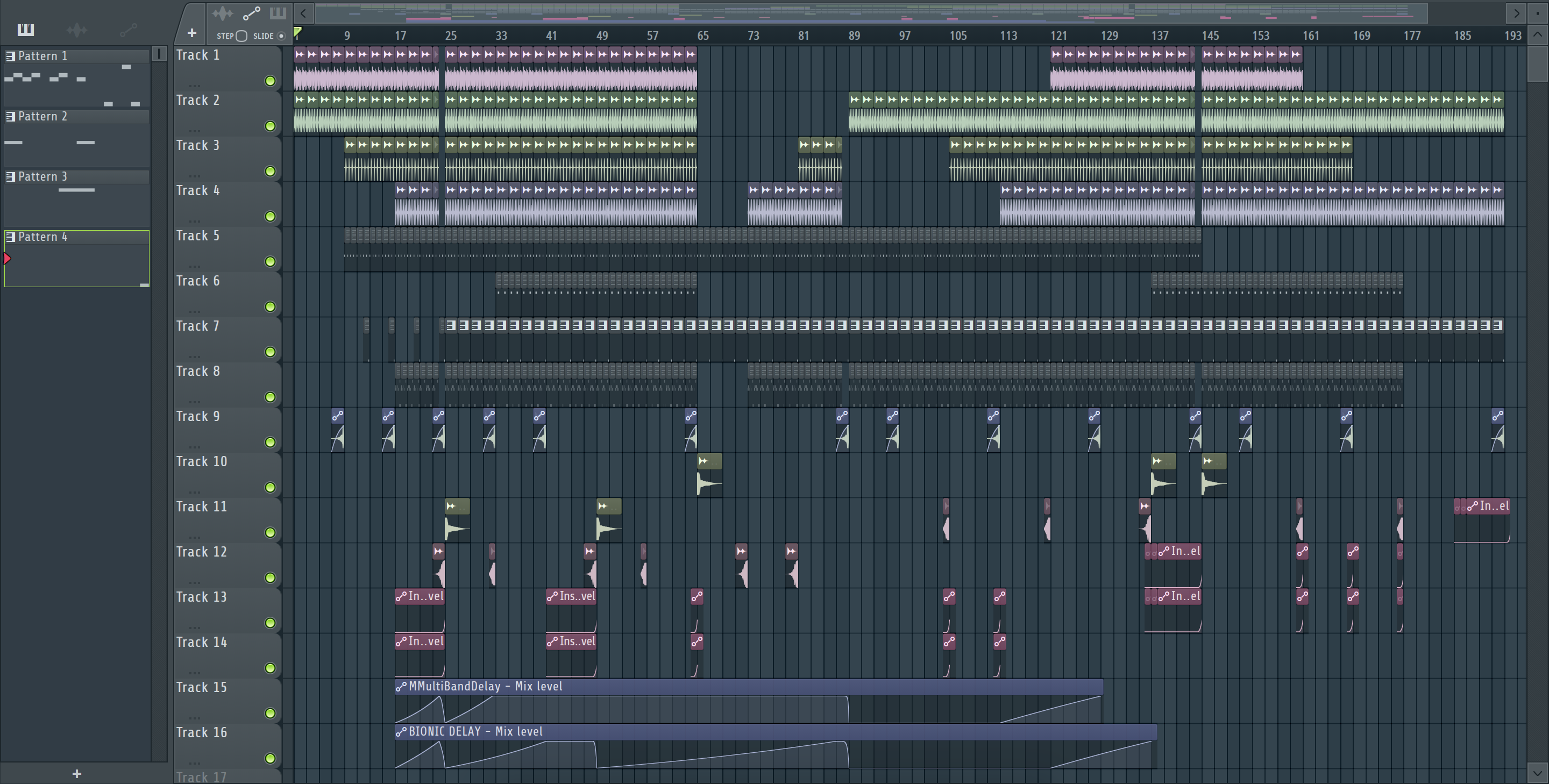Select patterns filter in picker panel
The image size is (1549, 784).
tap(25, 30)
